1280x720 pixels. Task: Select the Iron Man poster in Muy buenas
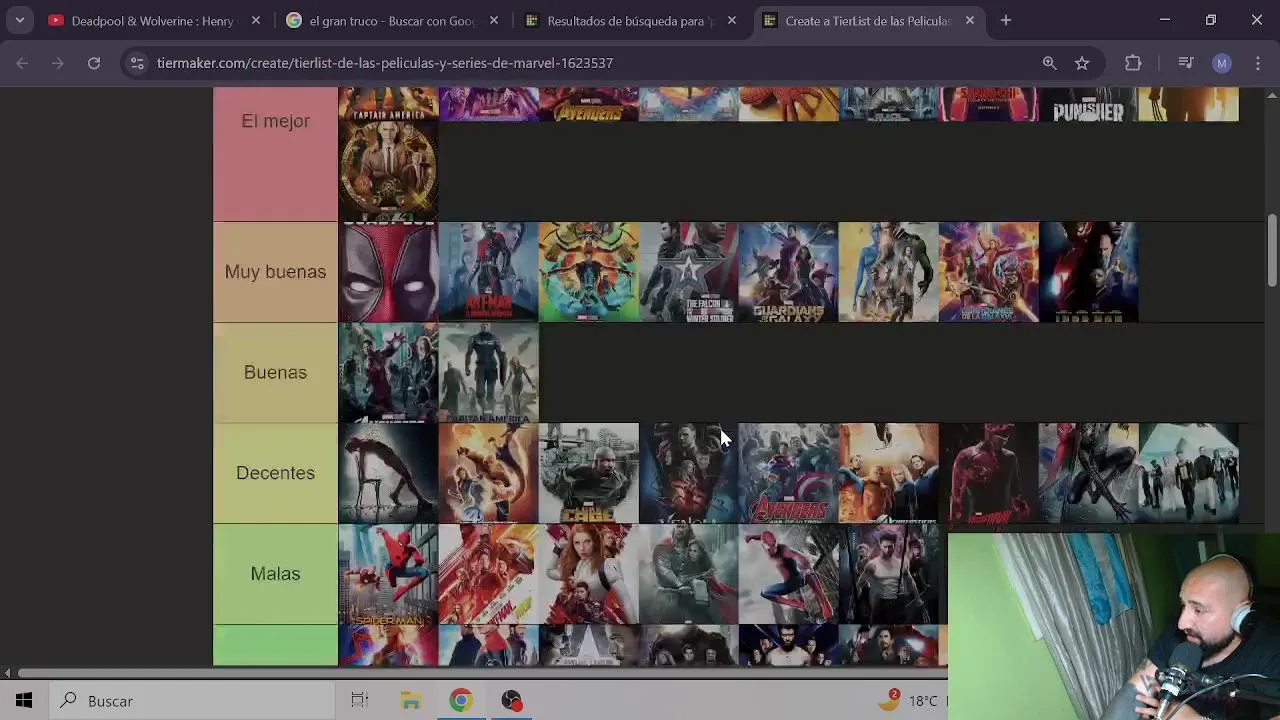pos(1088,272)
